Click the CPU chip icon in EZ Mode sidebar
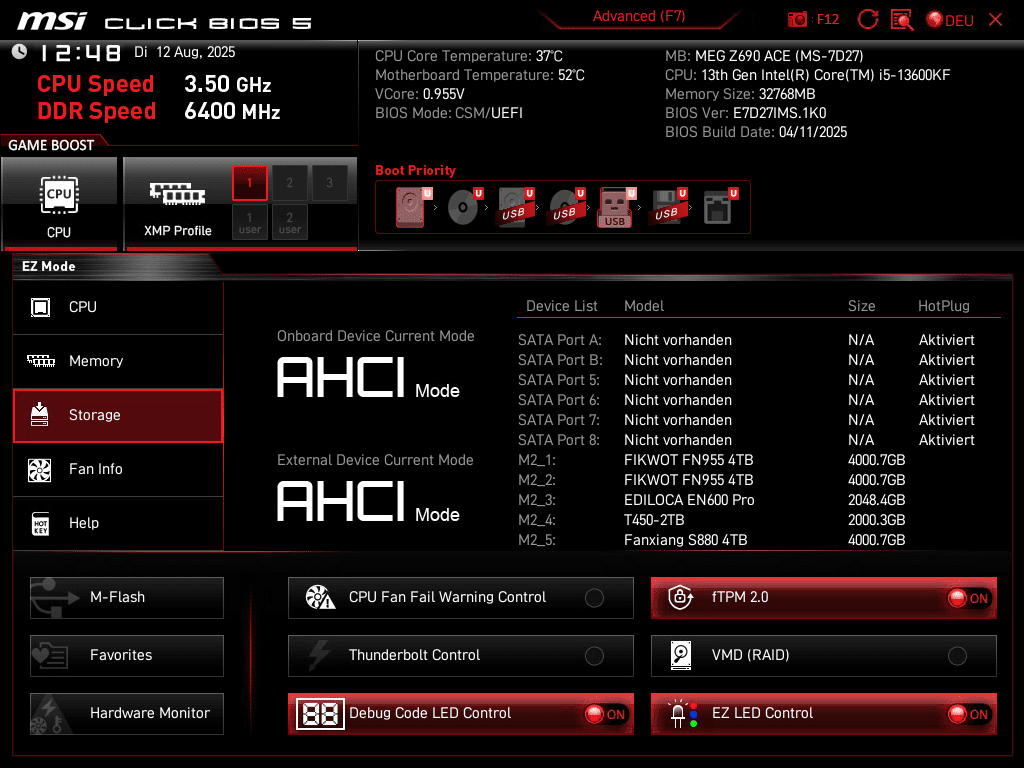 click(x=40, y=307)
